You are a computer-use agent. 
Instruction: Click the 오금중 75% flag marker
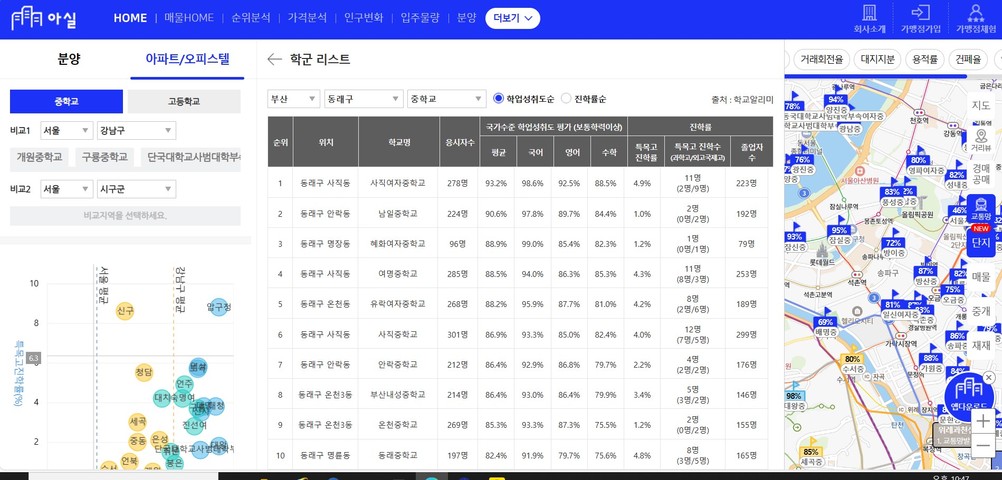click(x=953, y=293)
